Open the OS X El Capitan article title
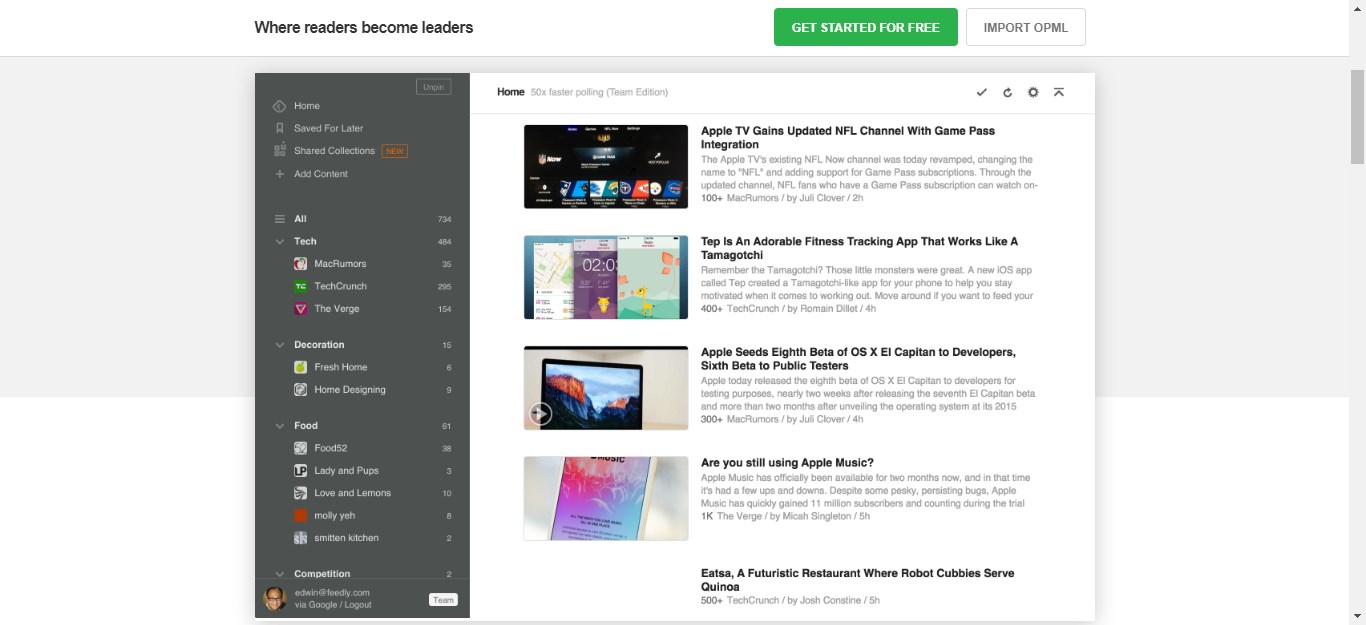The width and height of the screenshot is (1366, 625). [x=858, y=359]
